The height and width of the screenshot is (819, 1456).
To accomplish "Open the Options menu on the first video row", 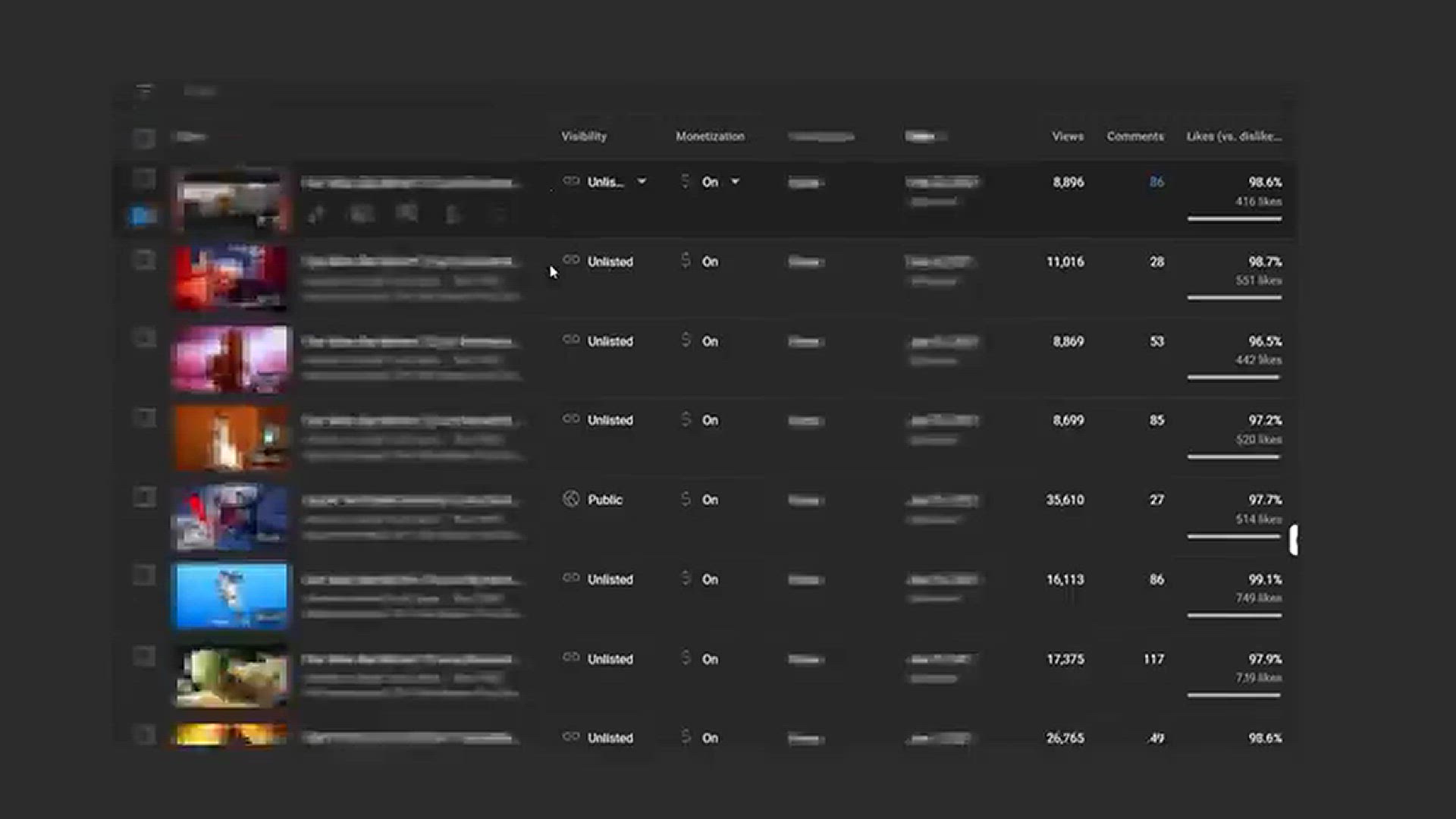I will coord(498,215).
